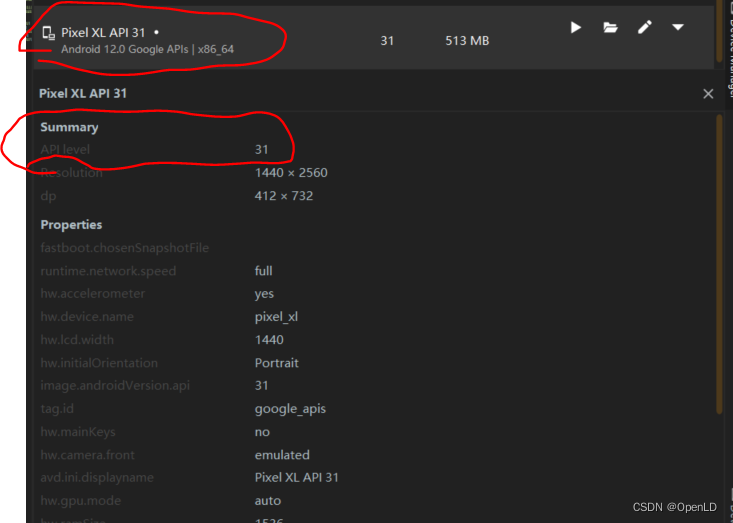Viewport: 733px width, 523px height.
Task: Open the device actions dropdown arrow
Action: coord(678,27)
